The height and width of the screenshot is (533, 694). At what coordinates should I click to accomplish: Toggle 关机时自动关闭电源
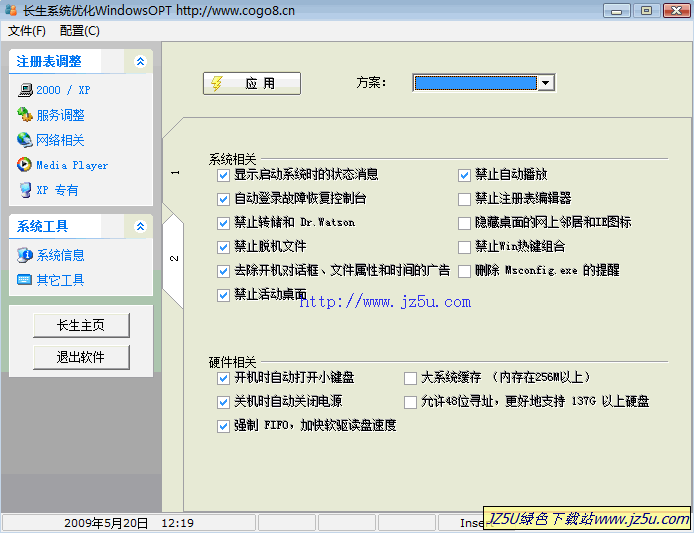223,402
